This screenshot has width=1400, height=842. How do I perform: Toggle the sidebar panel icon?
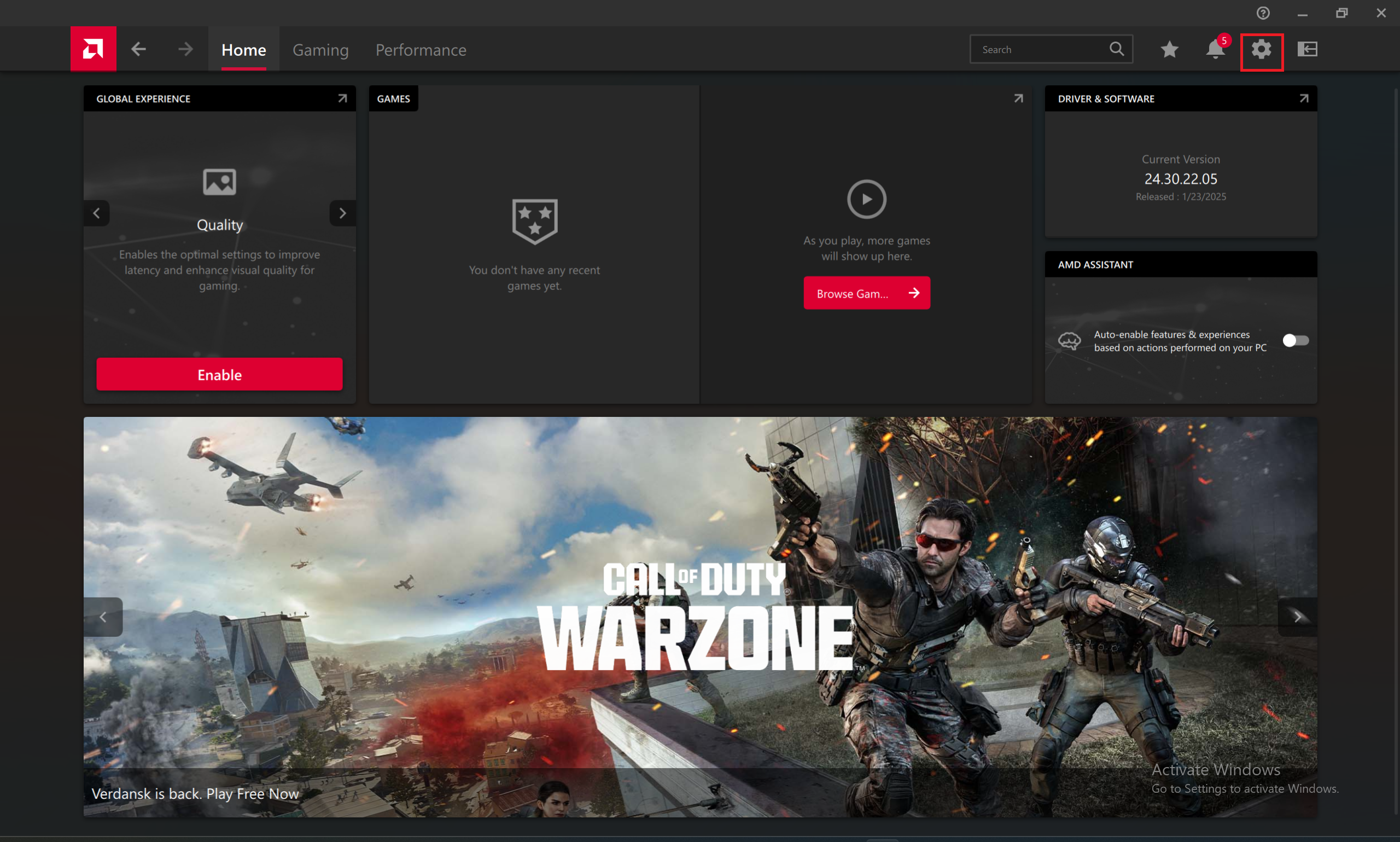(1307, 49)
